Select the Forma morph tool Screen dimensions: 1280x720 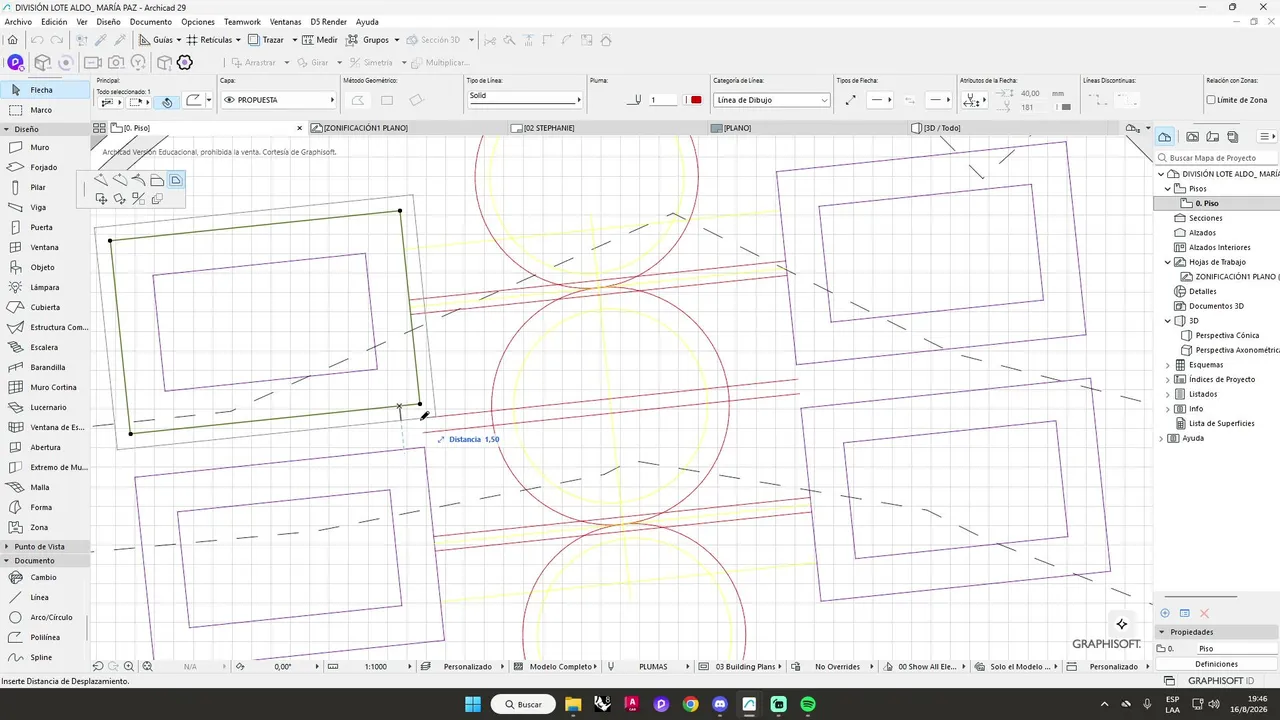tap(45, 507)
